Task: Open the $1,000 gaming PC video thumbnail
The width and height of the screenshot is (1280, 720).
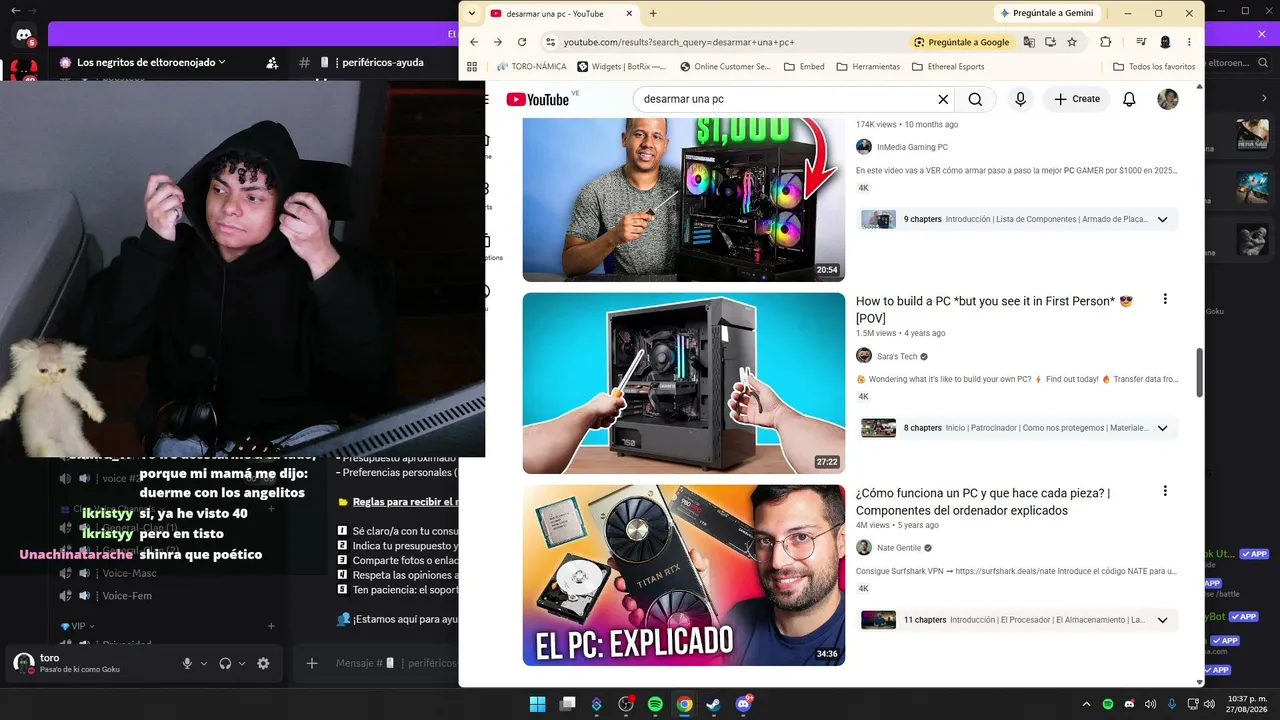Action: (x=684, y=199)
